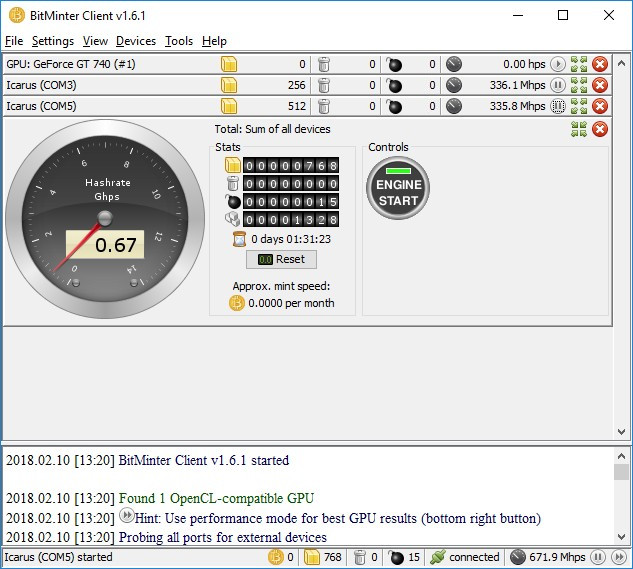This screenshot has height=569, width=633.
Task: Remove the Icarus (COM5) device row
Action: tap(600, 106)
